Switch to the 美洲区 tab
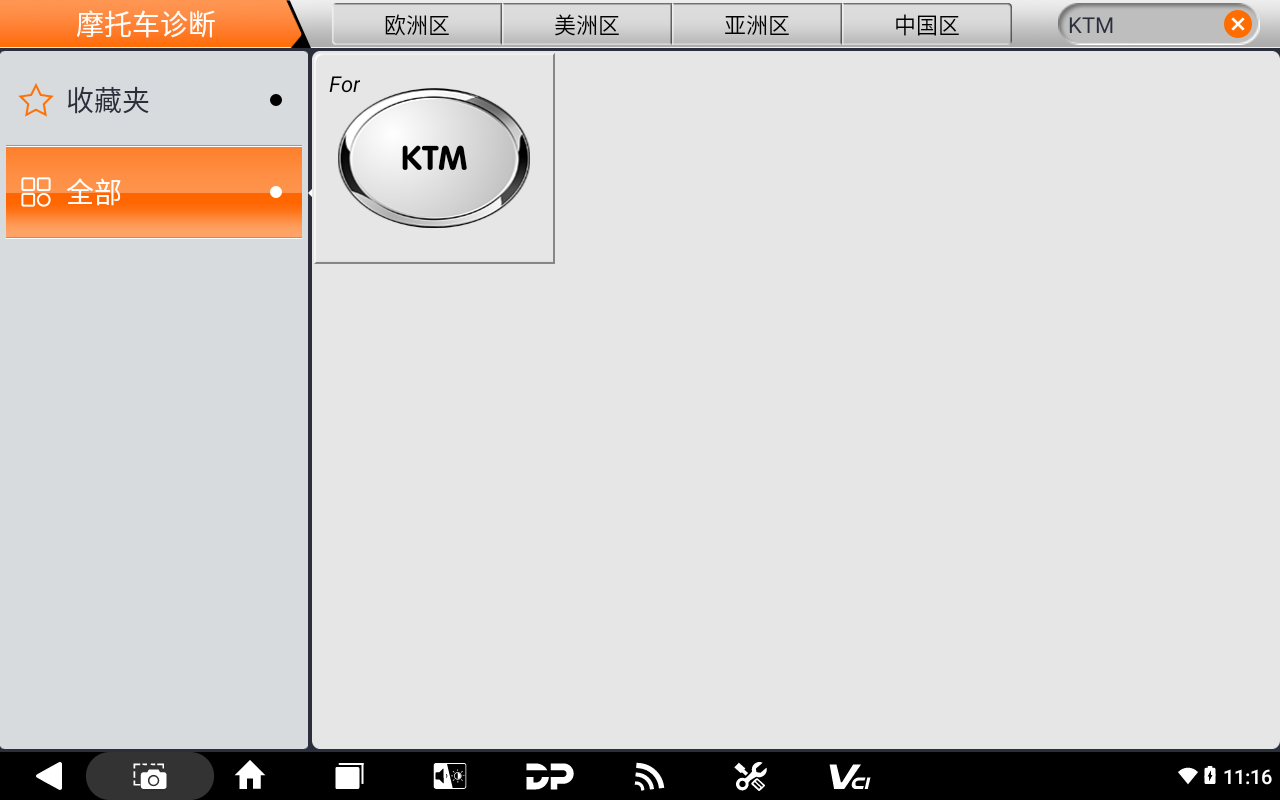 [x=587, y=25]
